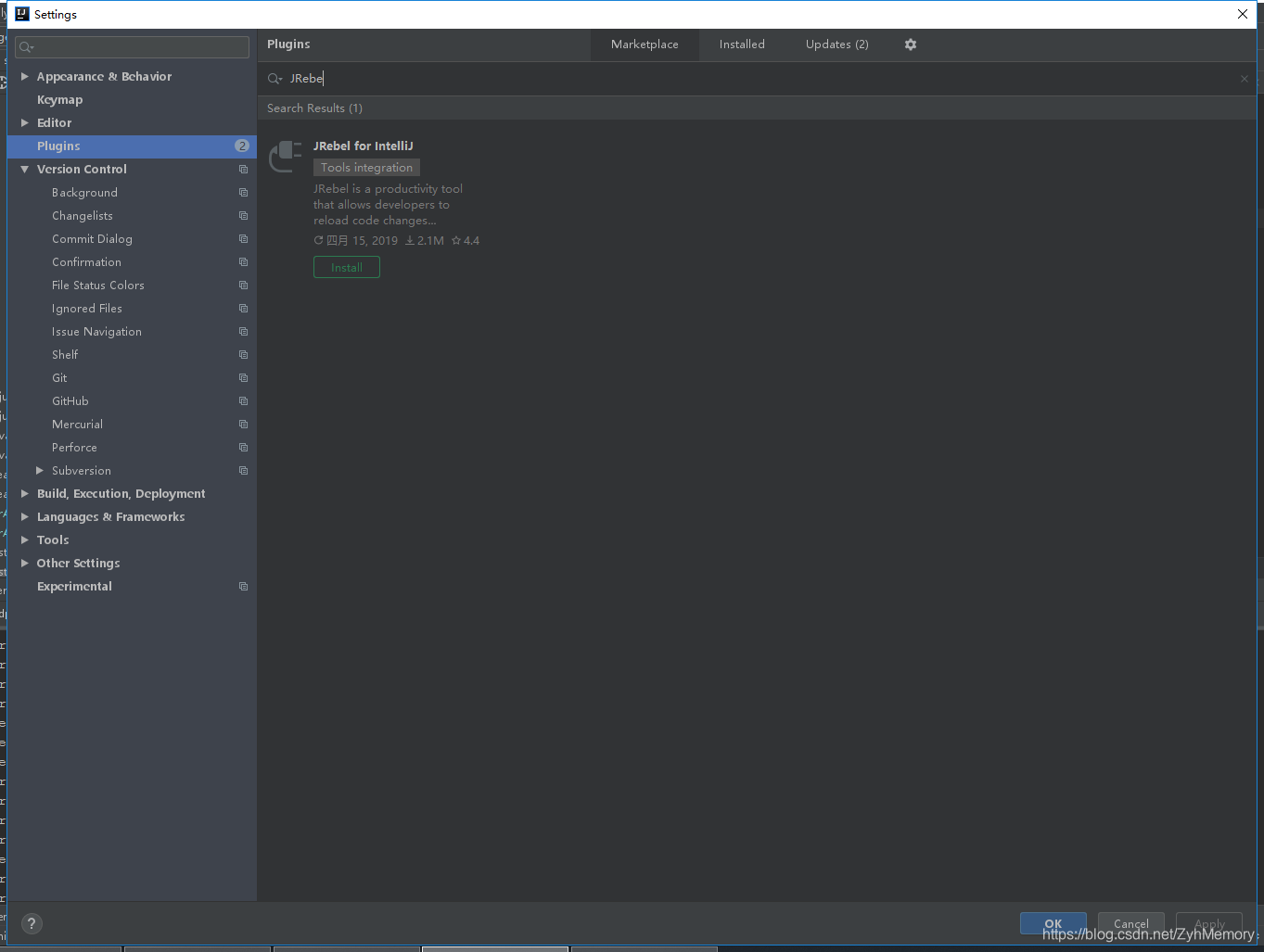Image resolution: width=1264 pixels, height=952 pixels.
Task: Open Background under Version Control
Action: 84,193
